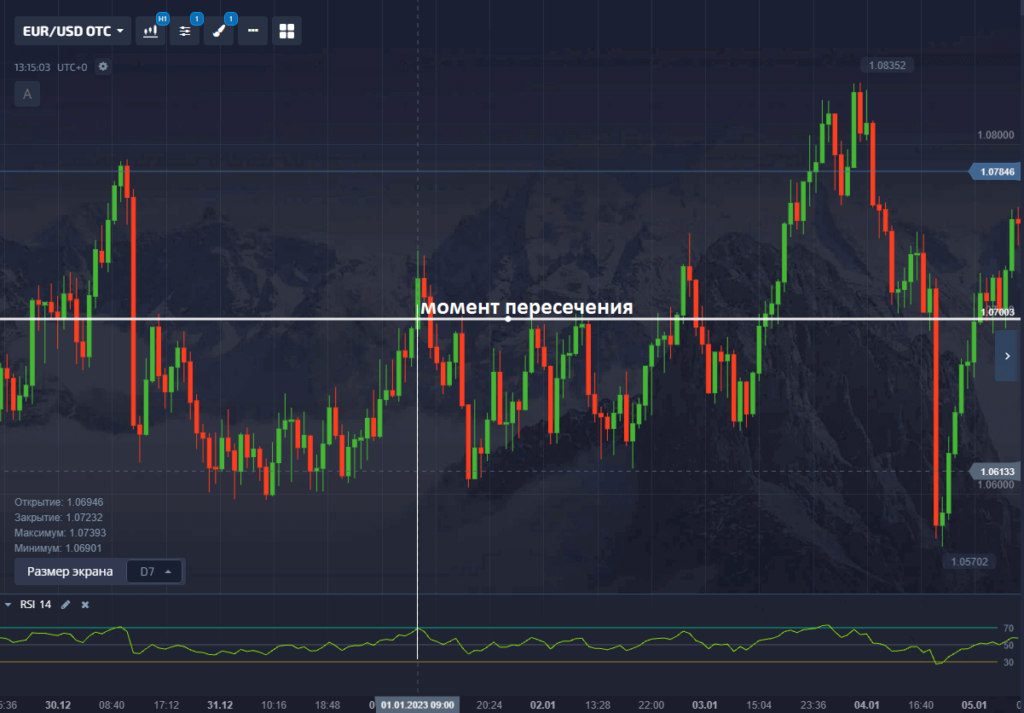The width and height of the screenshot is (1024, 713).
Task: Open the multi-chart grid layout icon
Action: 287,31
